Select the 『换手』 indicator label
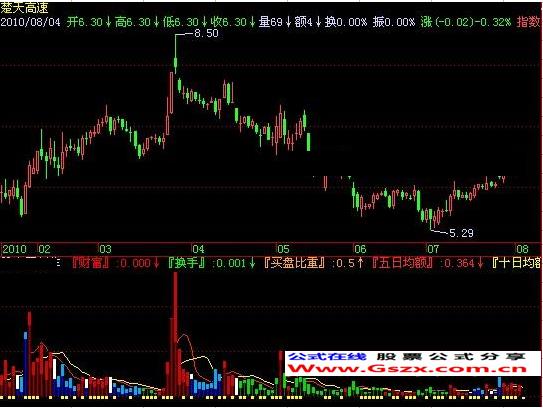The height and width of the screenshot is (408, 543). click(187, 263)
